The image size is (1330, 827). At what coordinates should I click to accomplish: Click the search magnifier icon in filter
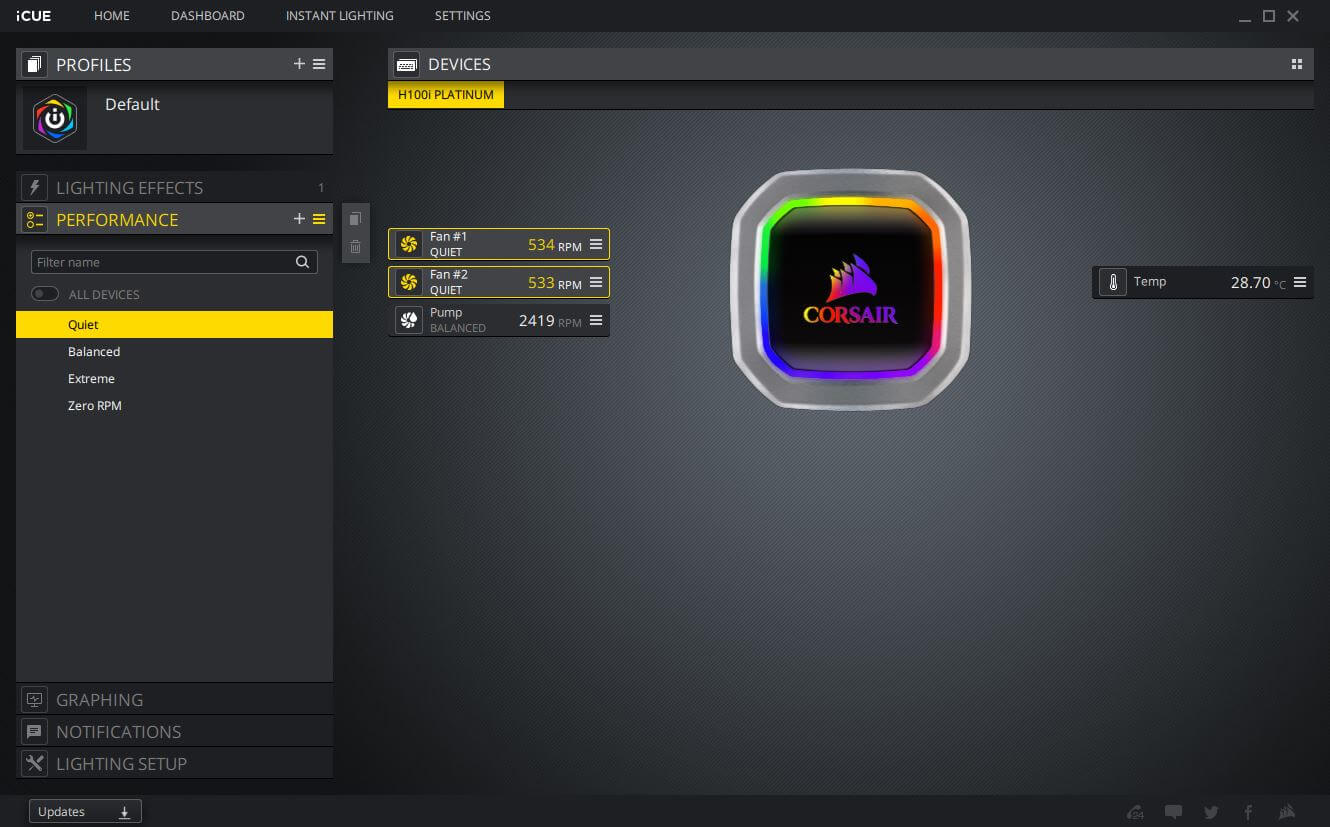[302, 262]
